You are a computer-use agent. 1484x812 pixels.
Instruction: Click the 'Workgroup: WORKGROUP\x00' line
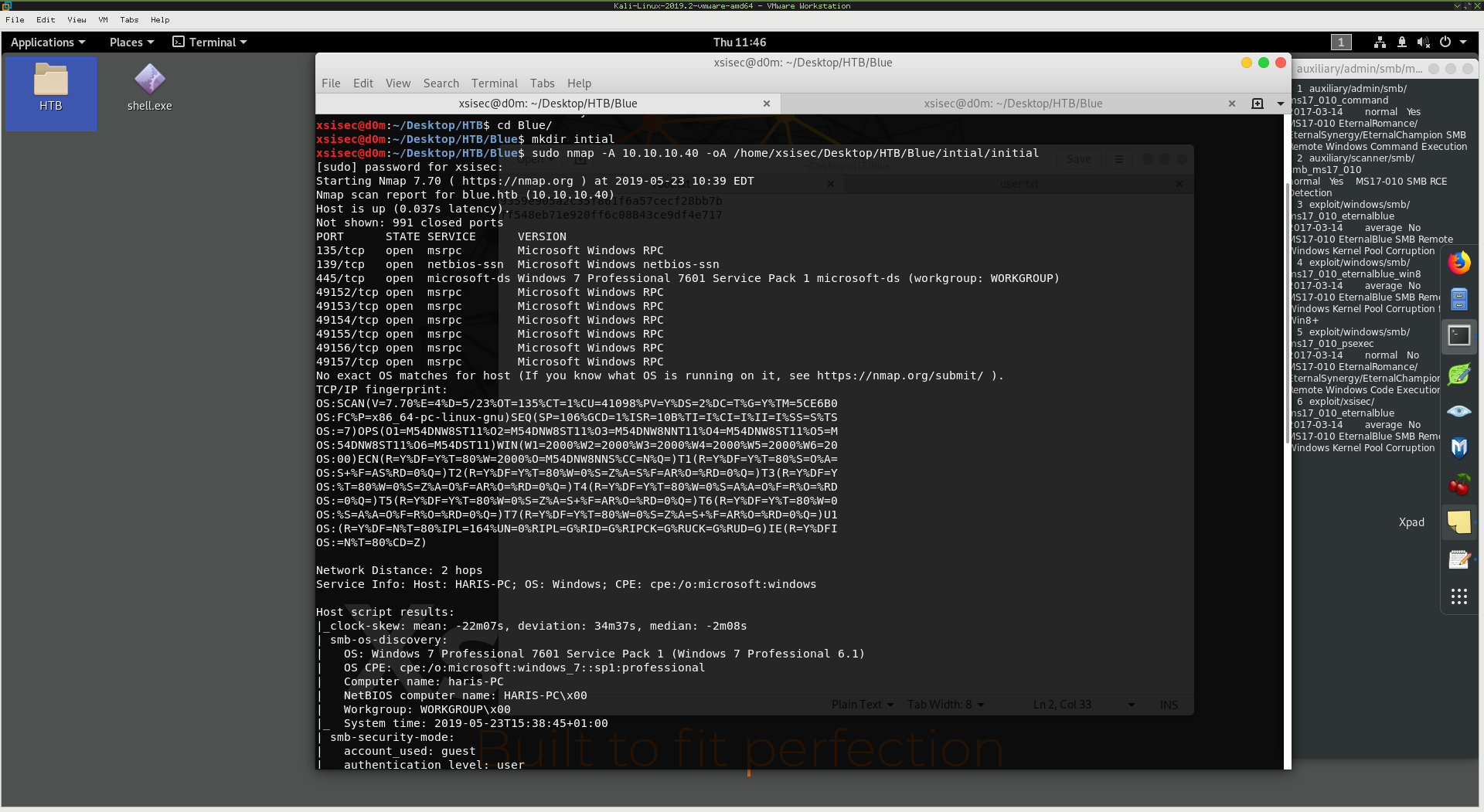pyautogui.click(x=427, y=709)
